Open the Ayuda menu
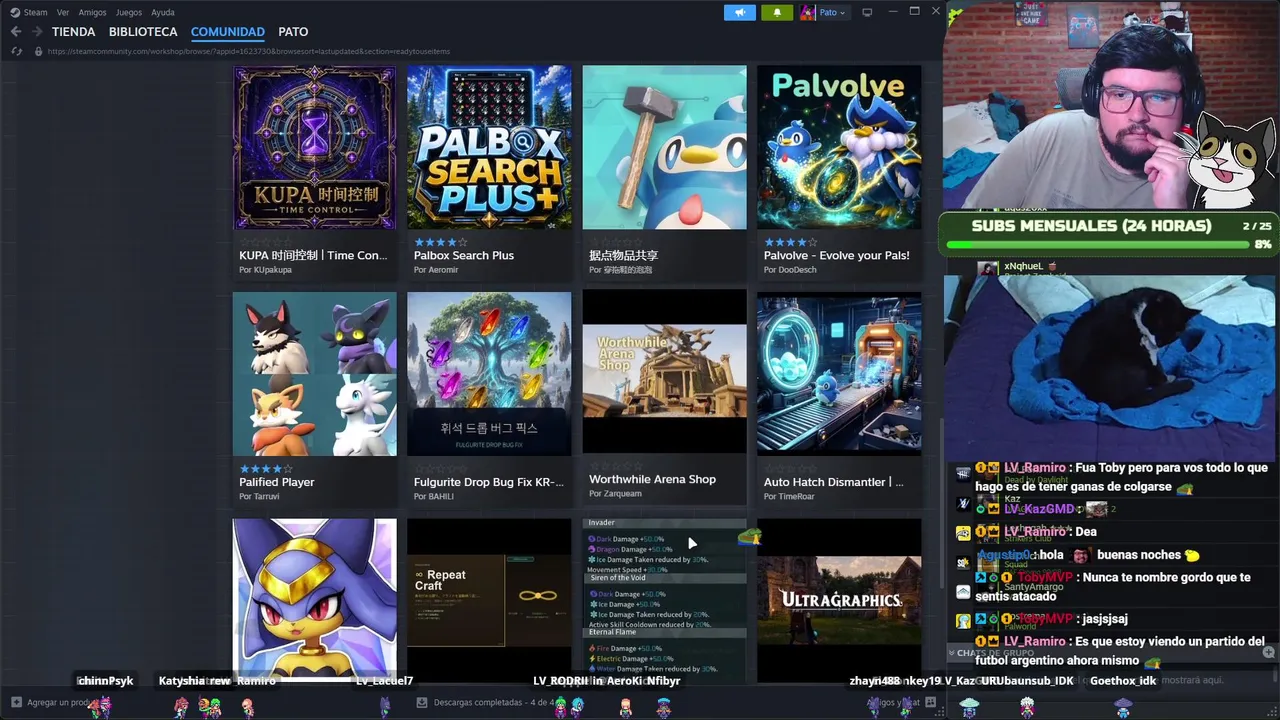The height and width of the screenshot is (720, 1280). (x=162, y=12)
